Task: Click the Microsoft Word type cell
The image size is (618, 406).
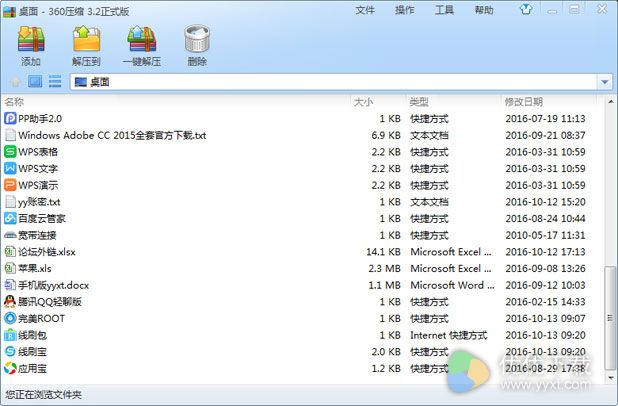Action: [452, 285]
